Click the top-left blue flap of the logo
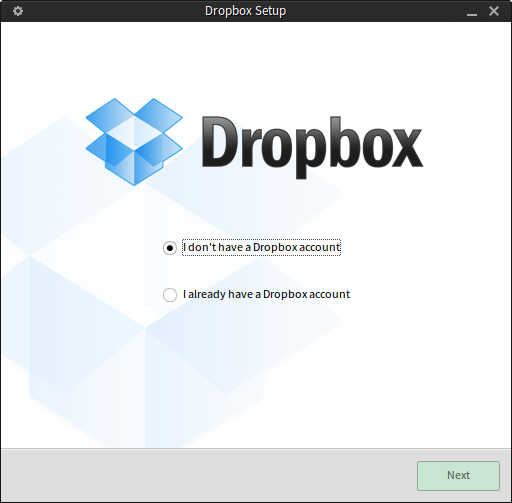The image size is (512, 503). 110,116
